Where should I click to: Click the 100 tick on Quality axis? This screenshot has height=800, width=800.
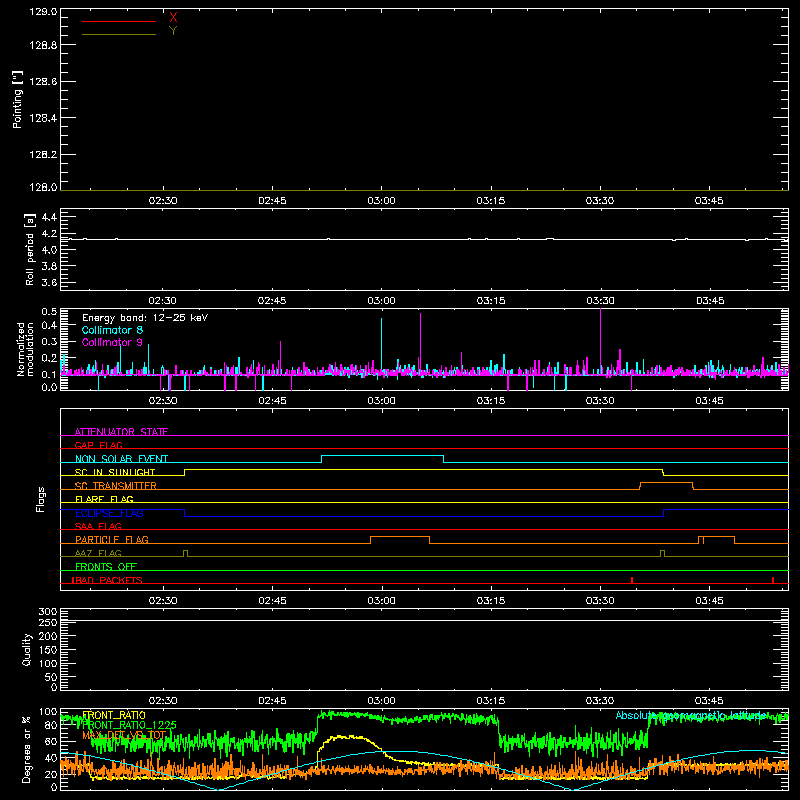47,664
